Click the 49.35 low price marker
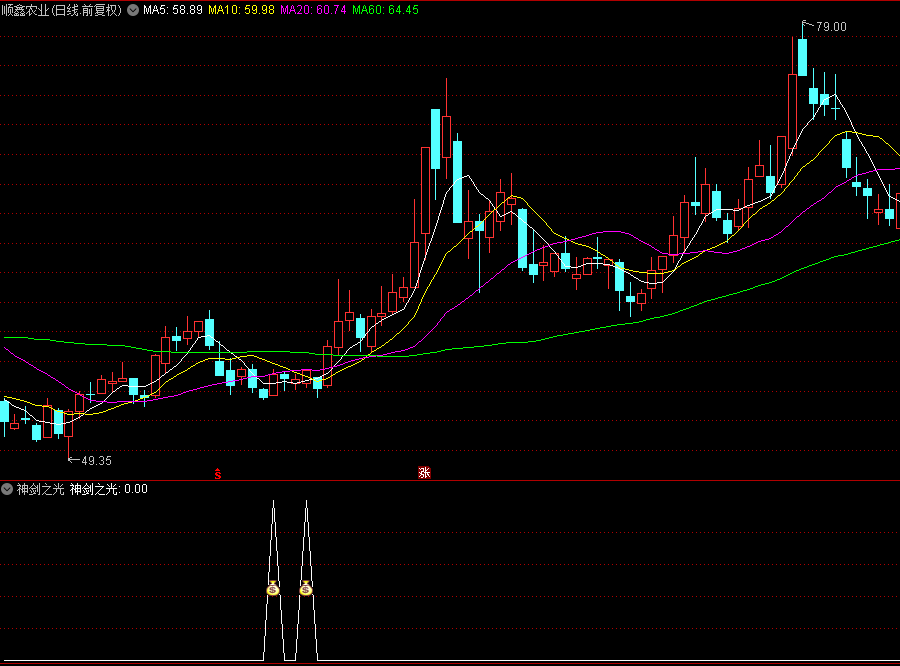The height and width of the screenshot is (666, 900). (96, 460)
